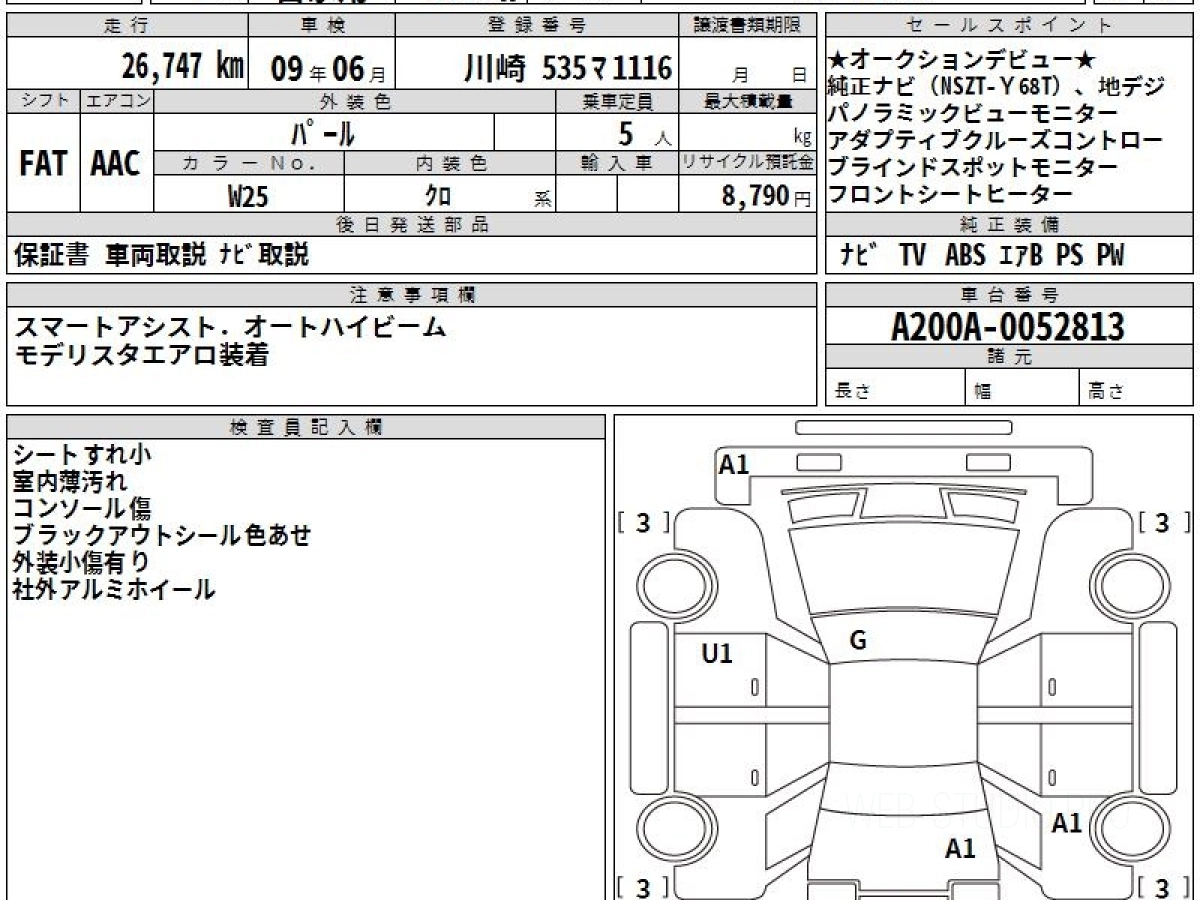Select the フロントシートヒーター line
Screen dimensions: 1200x900
pos(951,194)
